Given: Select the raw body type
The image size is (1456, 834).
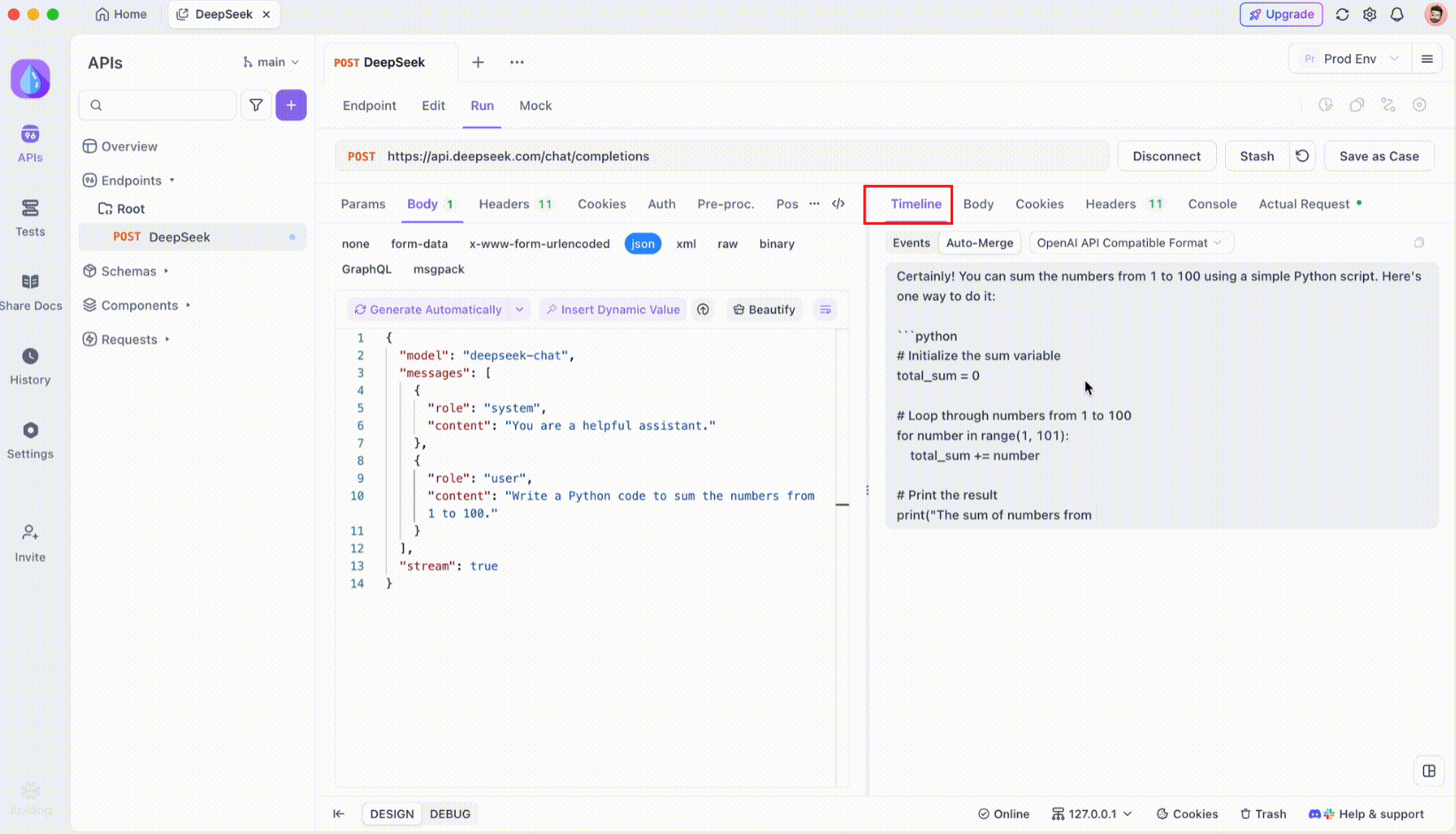Looking at the screenshot, I should click(x=728, y=243).
